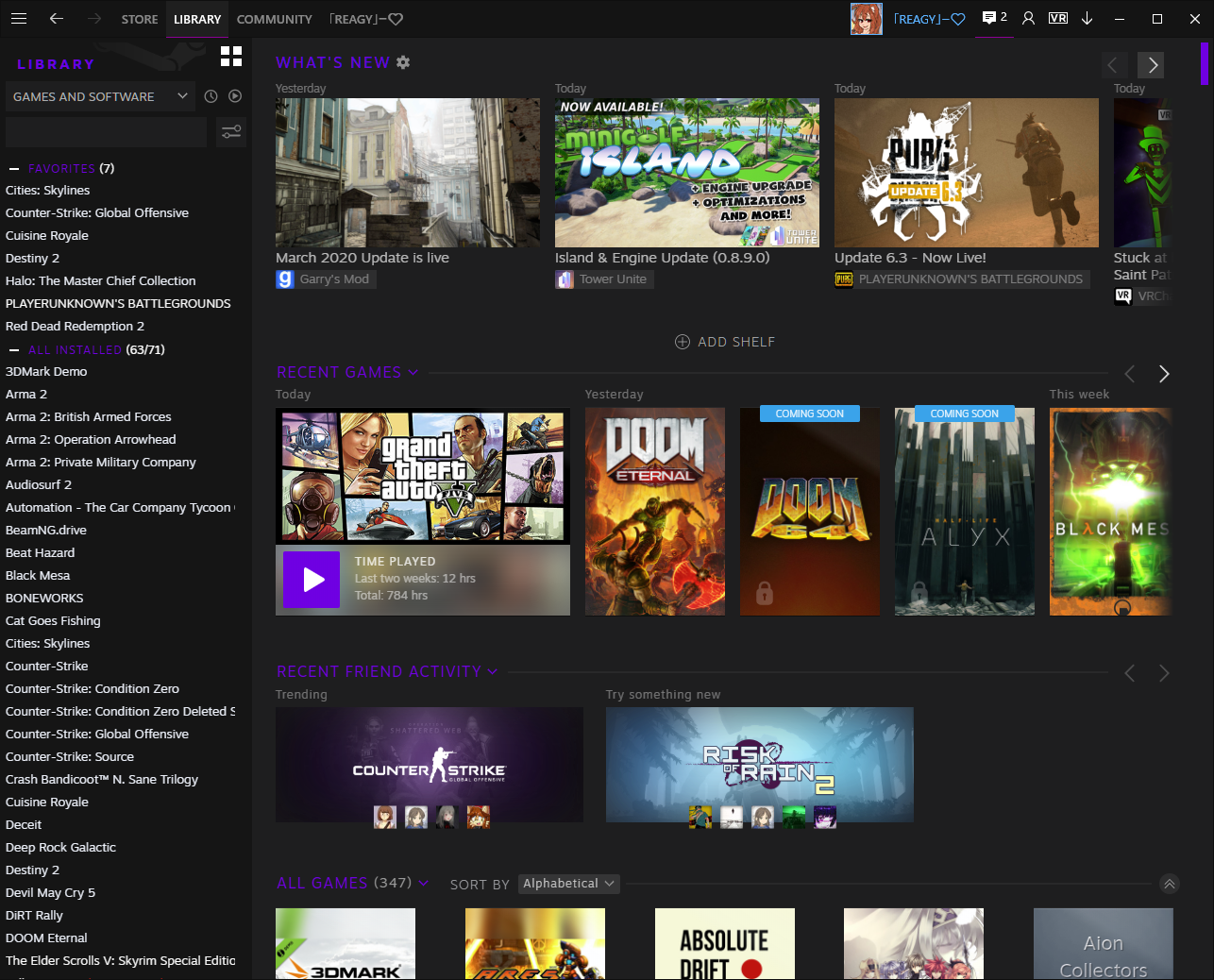This screenshot has height=980, width=1214.
Task: Open the Community tab
Action: tap(275, 19)
